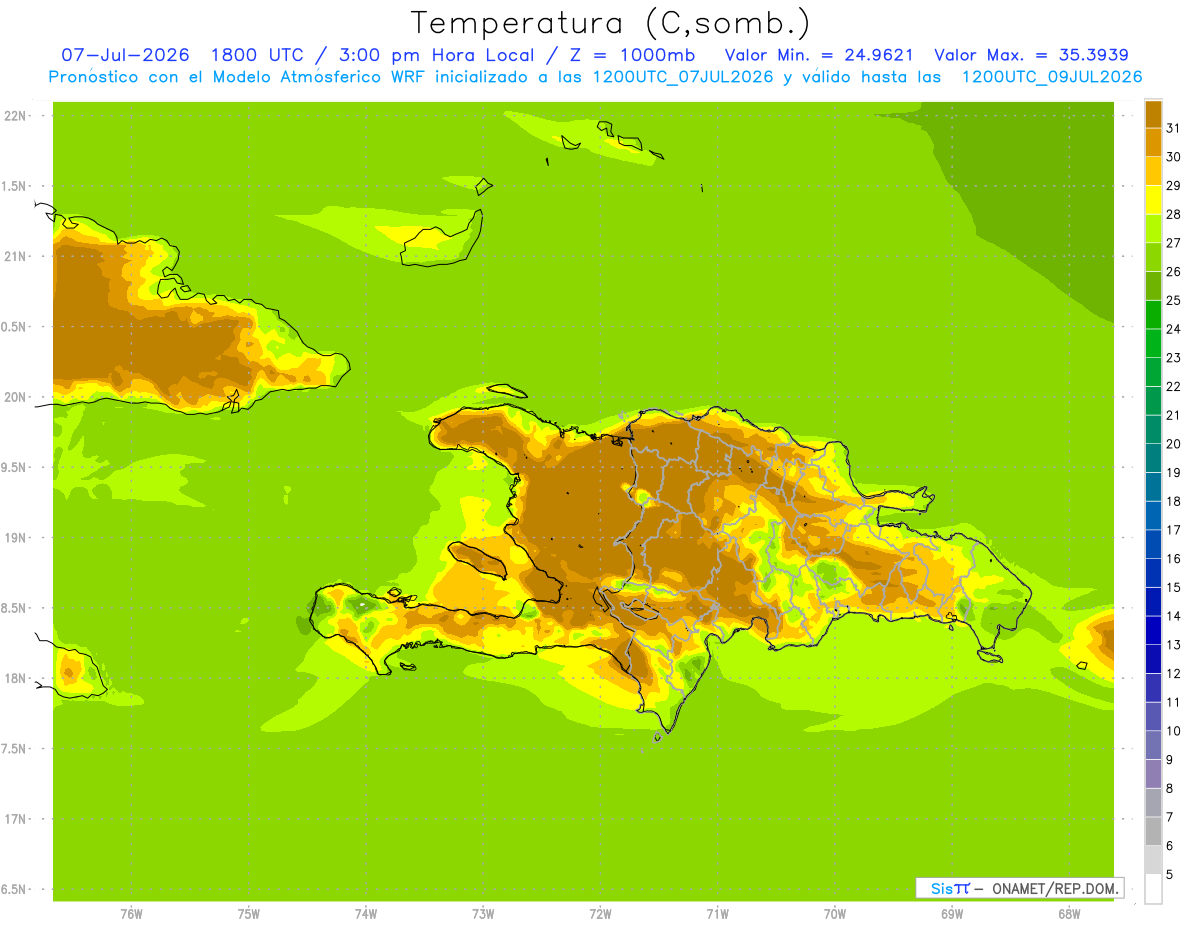Select purple swatch between colorbar labels 8 and 9
The height and width of the screenshot is (927, 1200).
click(1153, 774)
